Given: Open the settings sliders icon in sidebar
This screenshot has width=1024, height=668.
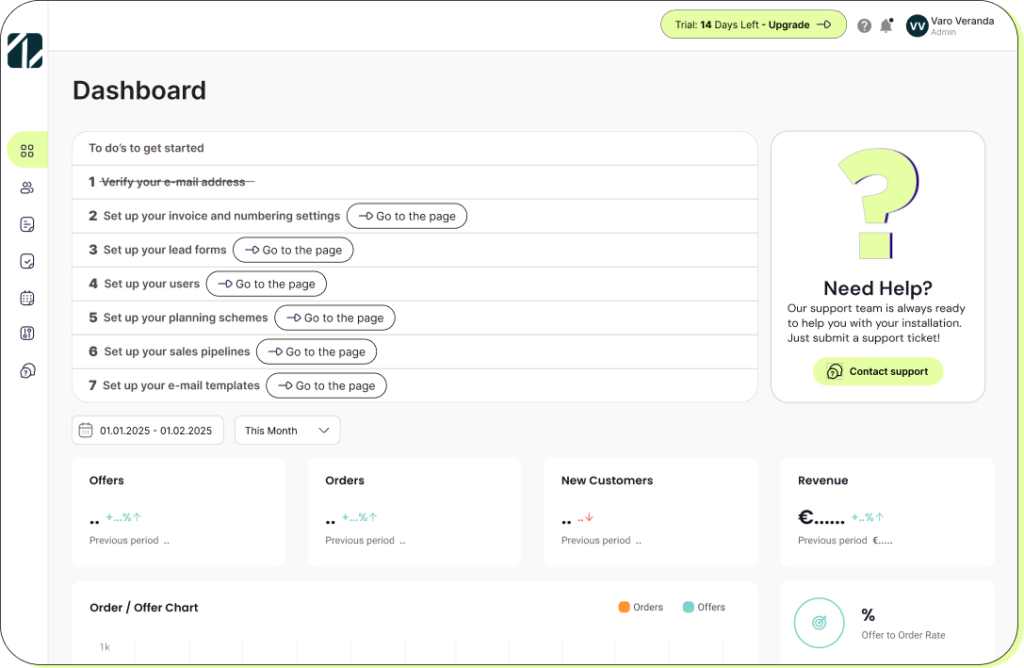Looking at the screenshot, I should [27, 334].
